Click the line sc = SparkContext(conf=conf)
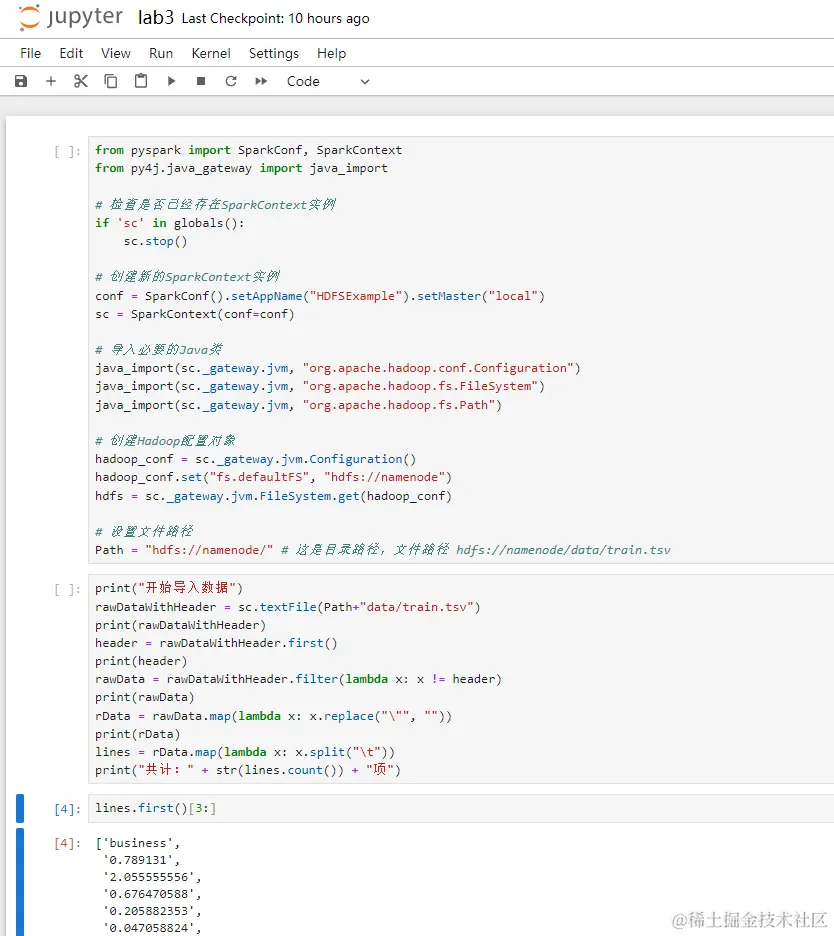834x936 pixels. 195,314
